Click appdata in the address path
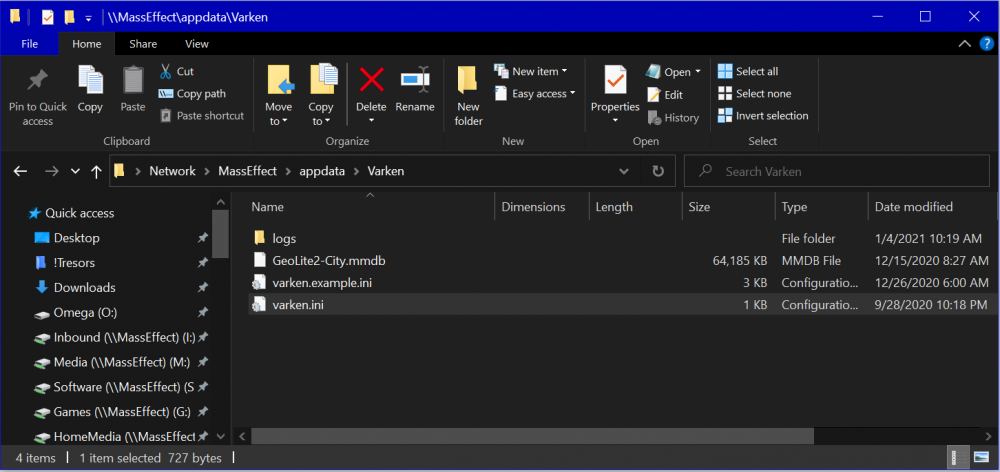 click(320, 171)
